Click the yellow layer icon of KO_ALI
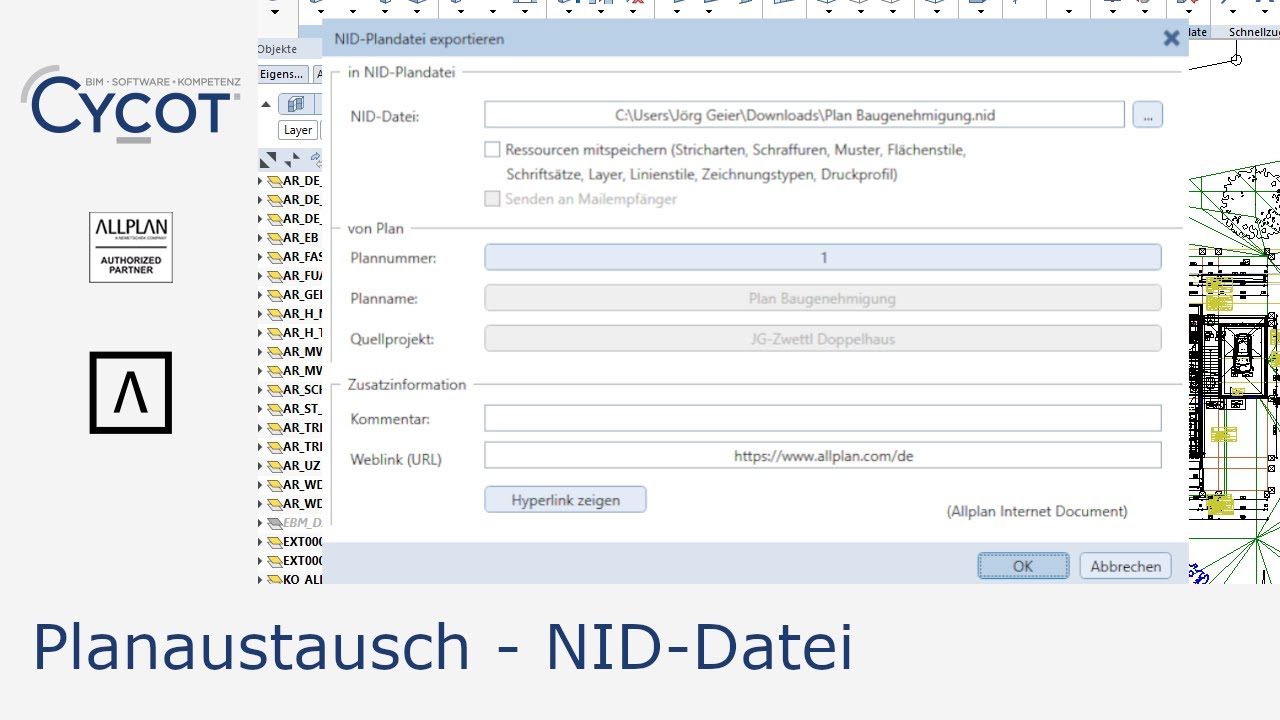The height and width of the screenshot is (720, 1280). tap(274, 580)
